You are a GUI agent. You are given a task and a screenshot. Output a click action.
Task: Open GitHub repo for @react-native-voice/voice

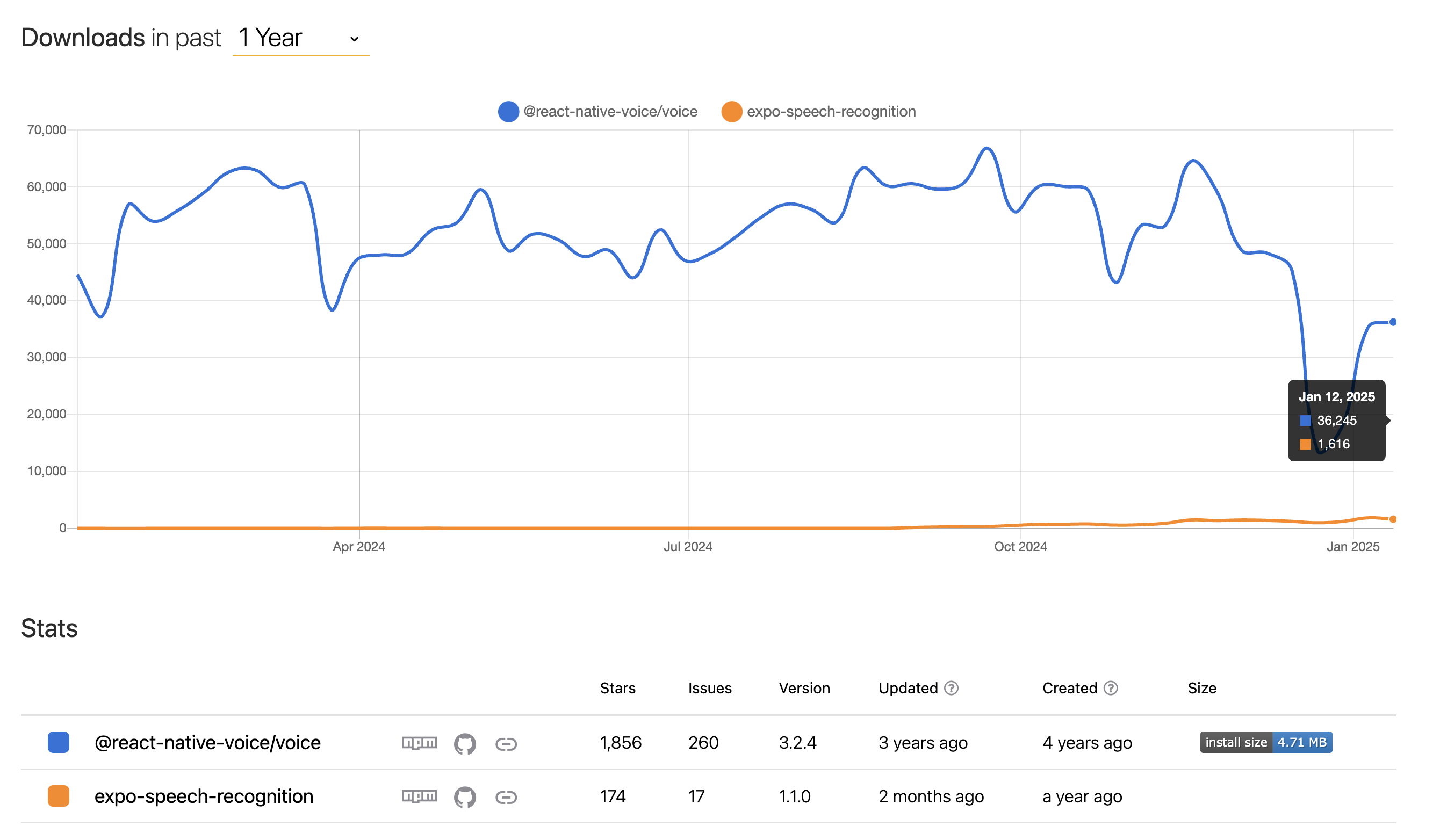pos(465,743)
